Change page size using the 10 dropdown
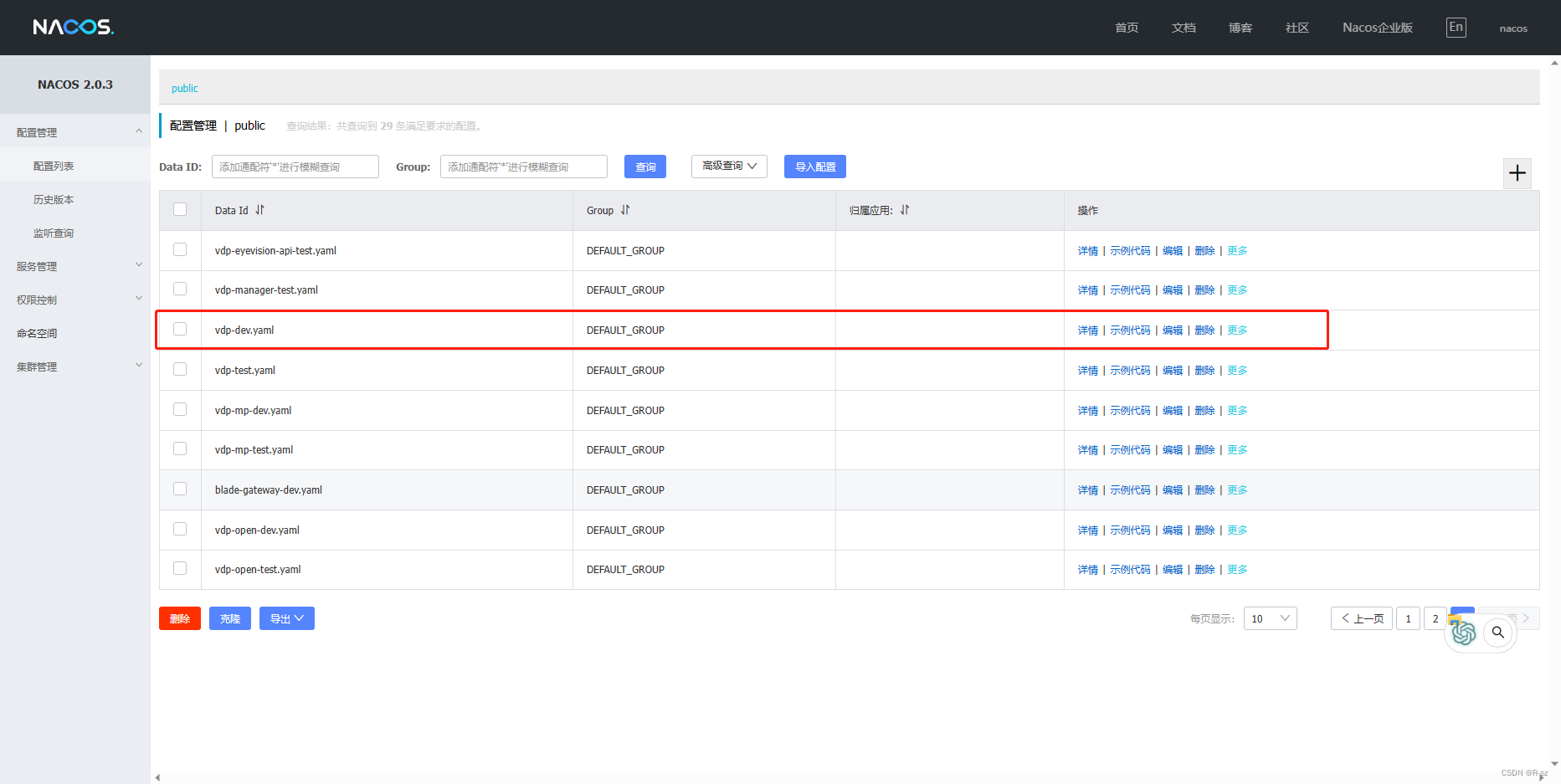This screenshot has width=1561, height=784. 1270,618
